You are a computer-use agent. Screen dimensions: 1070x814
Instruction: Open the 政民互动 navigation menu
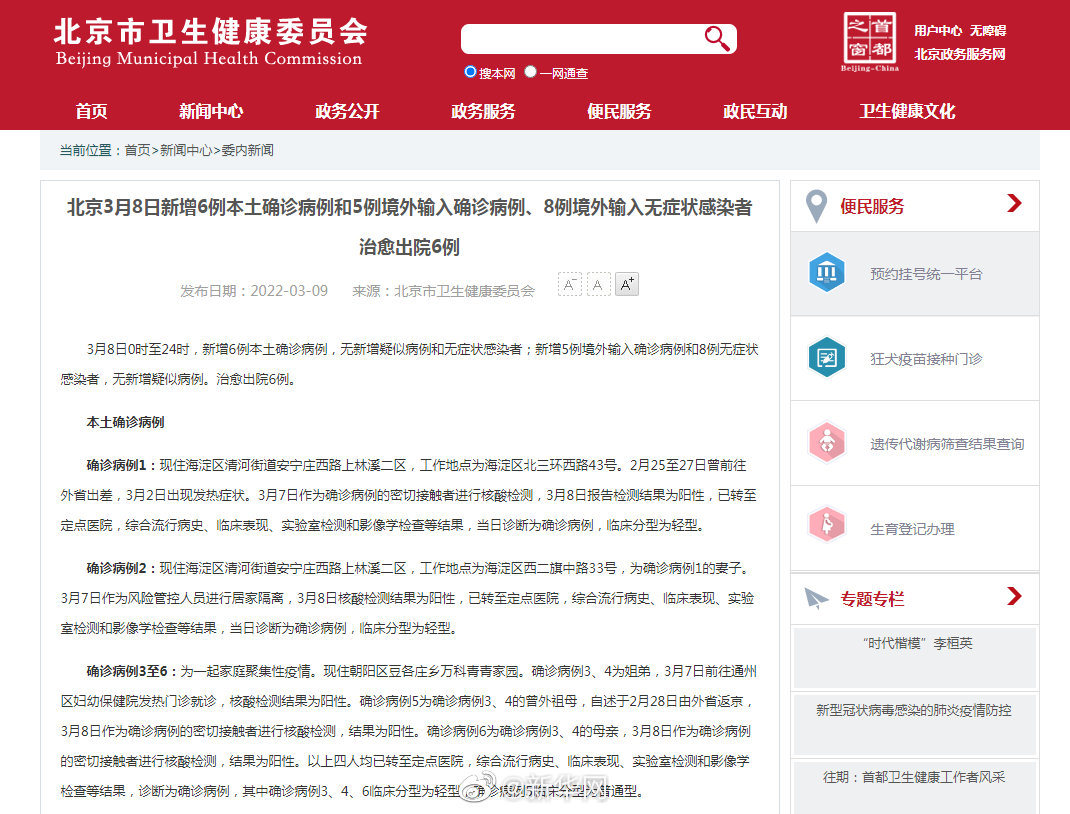(x=755, y=111)
